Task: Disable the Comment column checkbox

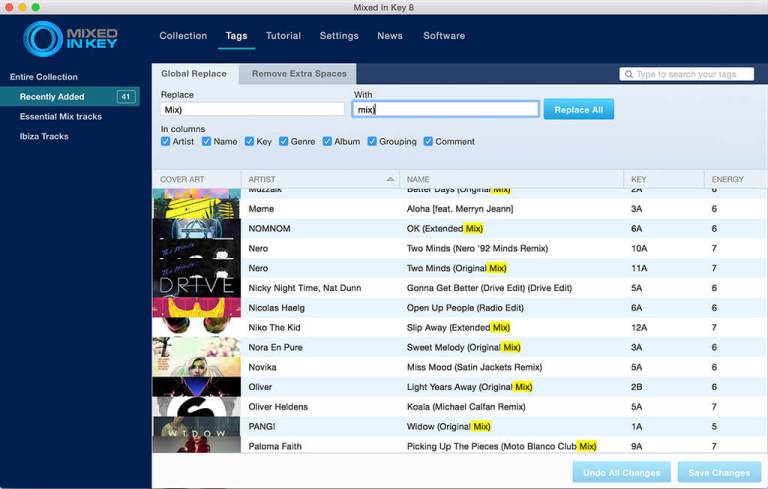Action: (428, 141)
